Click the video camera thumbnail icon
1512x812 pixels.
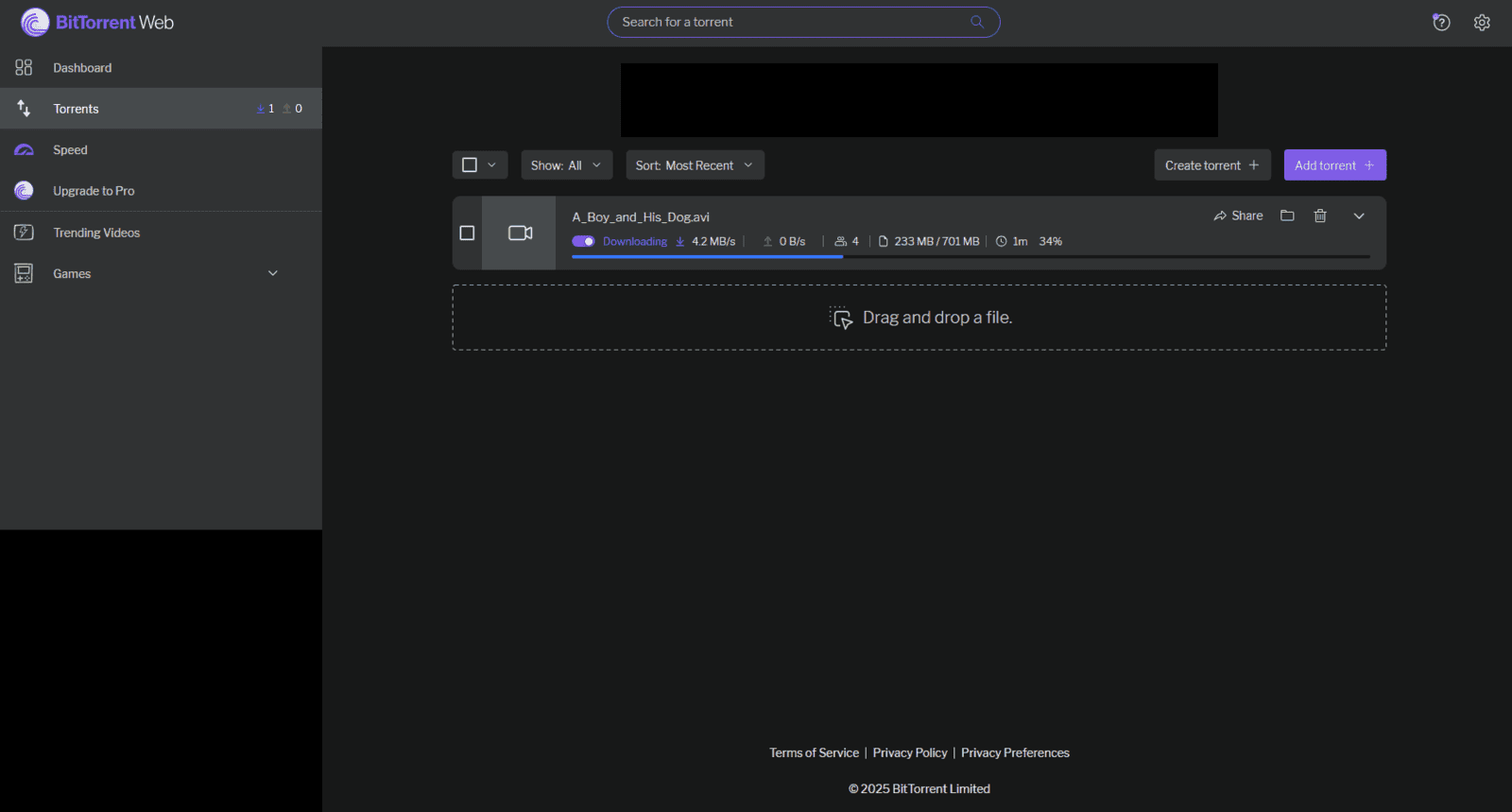pos(520,233)
